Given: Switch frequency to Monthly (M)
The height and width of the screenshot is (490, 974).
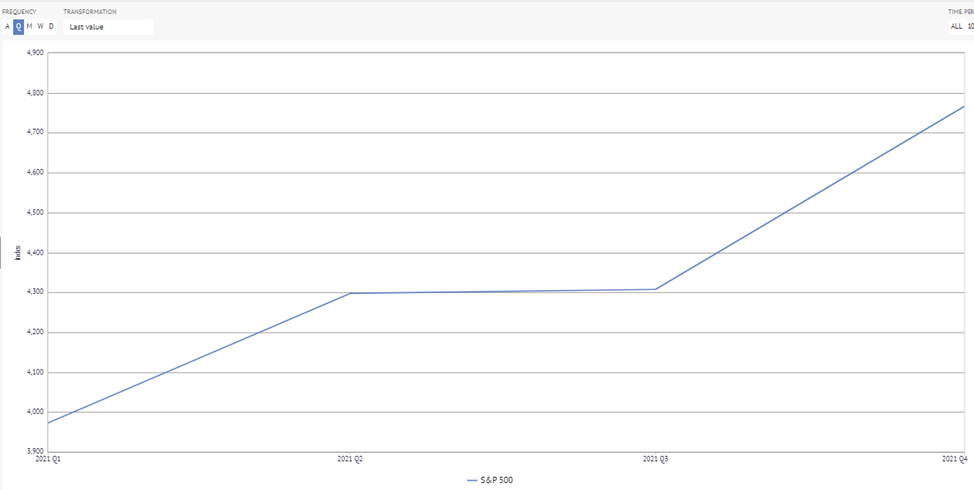Looking at the screenshot, I should click(29, 27).
